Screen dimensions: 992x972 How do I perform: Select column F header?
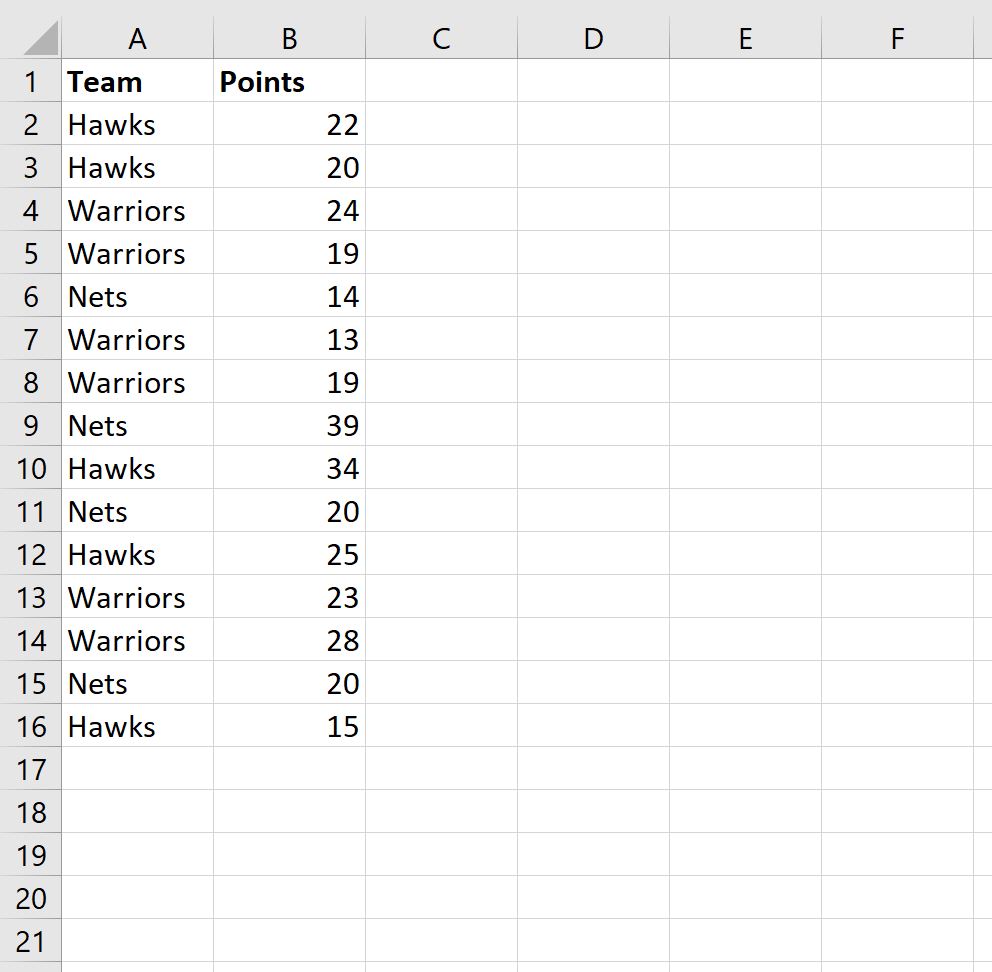(x=897, y=38)
